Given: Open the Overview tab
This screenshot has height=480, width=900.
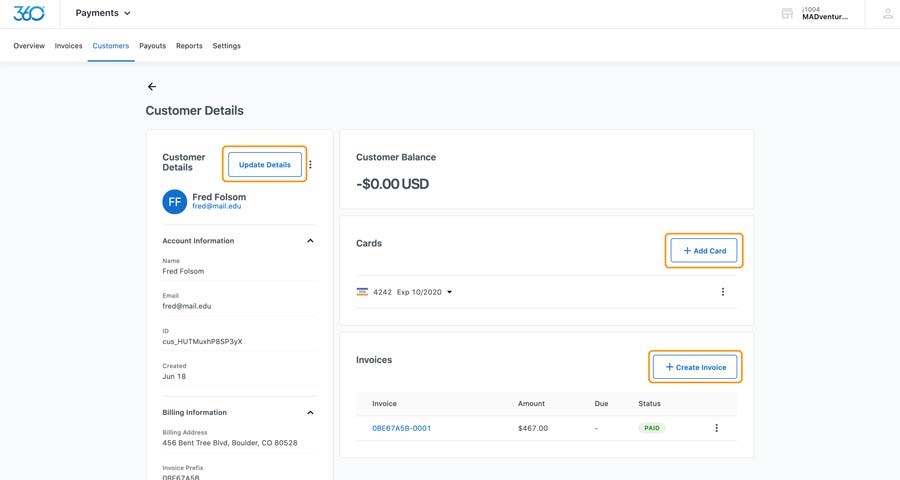Looking at the screenshot, I should coord(29,46).
